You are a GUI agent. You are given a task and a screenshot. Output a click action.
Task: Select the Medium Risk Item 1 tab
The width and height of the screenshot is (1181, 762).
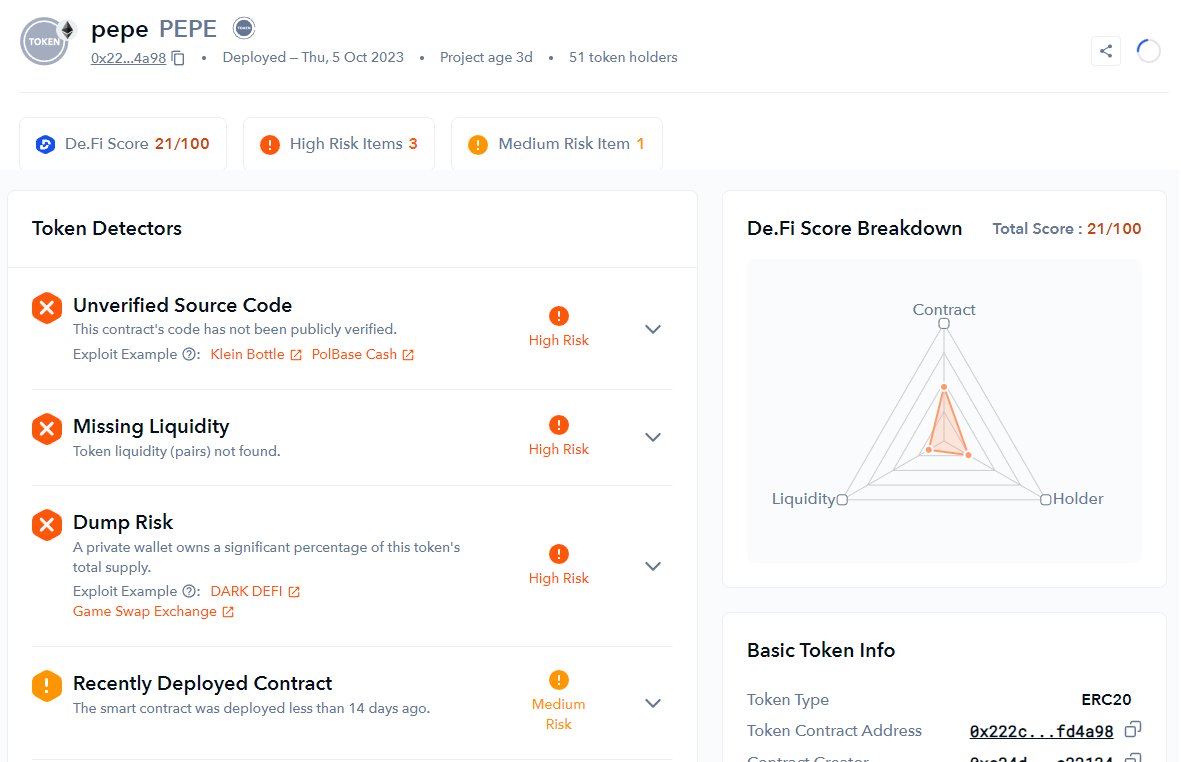(x=557, y=144)
